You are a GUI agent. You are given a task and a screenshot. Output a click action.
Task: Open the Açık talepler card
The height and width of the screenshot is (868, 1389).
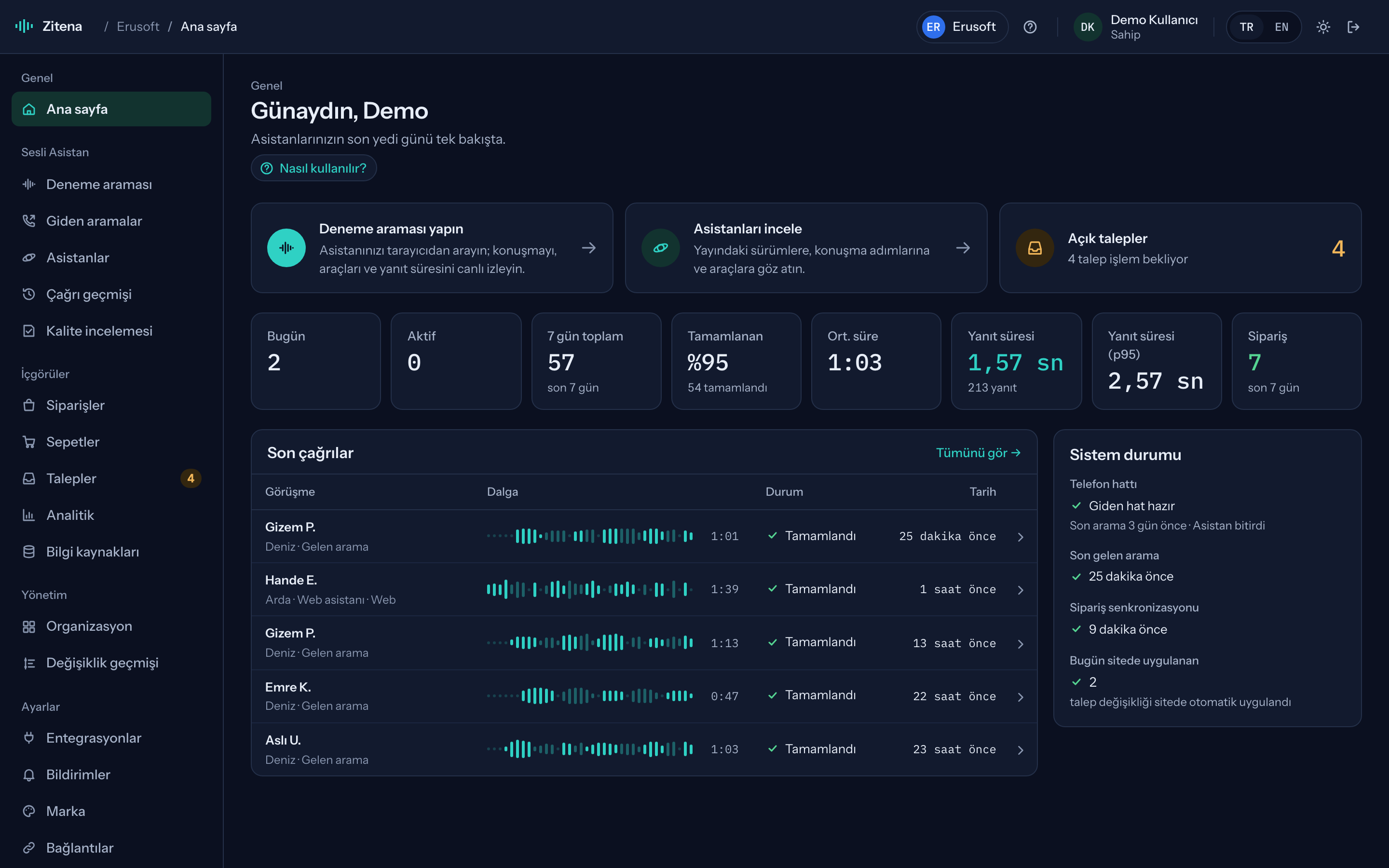coord(1180,248)
